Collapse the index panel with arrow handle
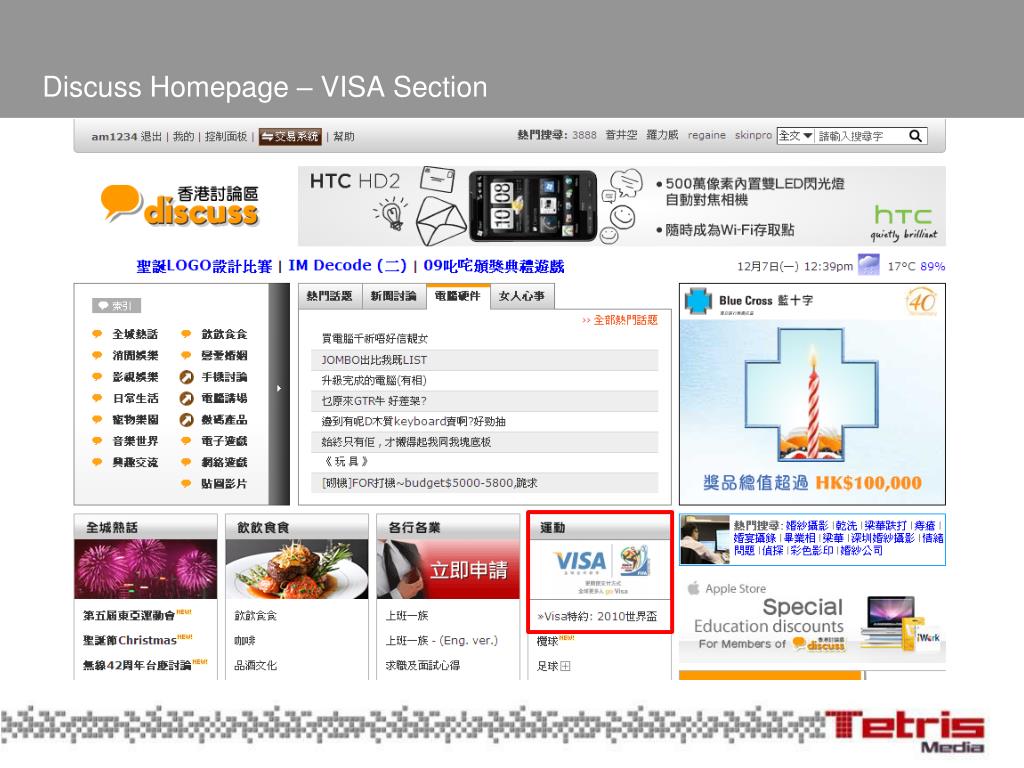This screenshot has width=1024, height=768. click(x=280, y=388)
